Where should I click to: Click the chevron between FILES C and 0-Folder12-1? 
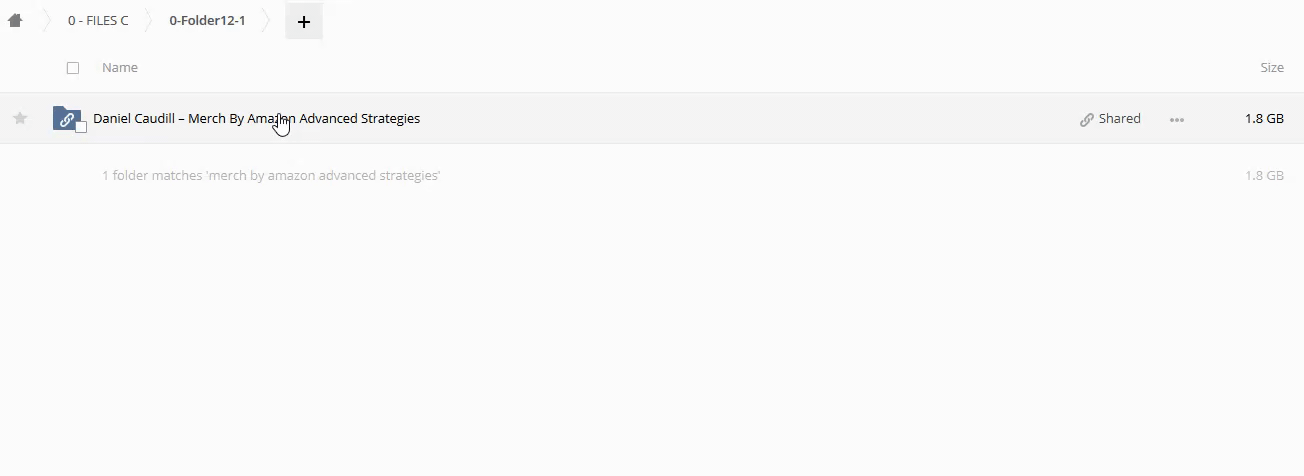(x=147, y=20)
